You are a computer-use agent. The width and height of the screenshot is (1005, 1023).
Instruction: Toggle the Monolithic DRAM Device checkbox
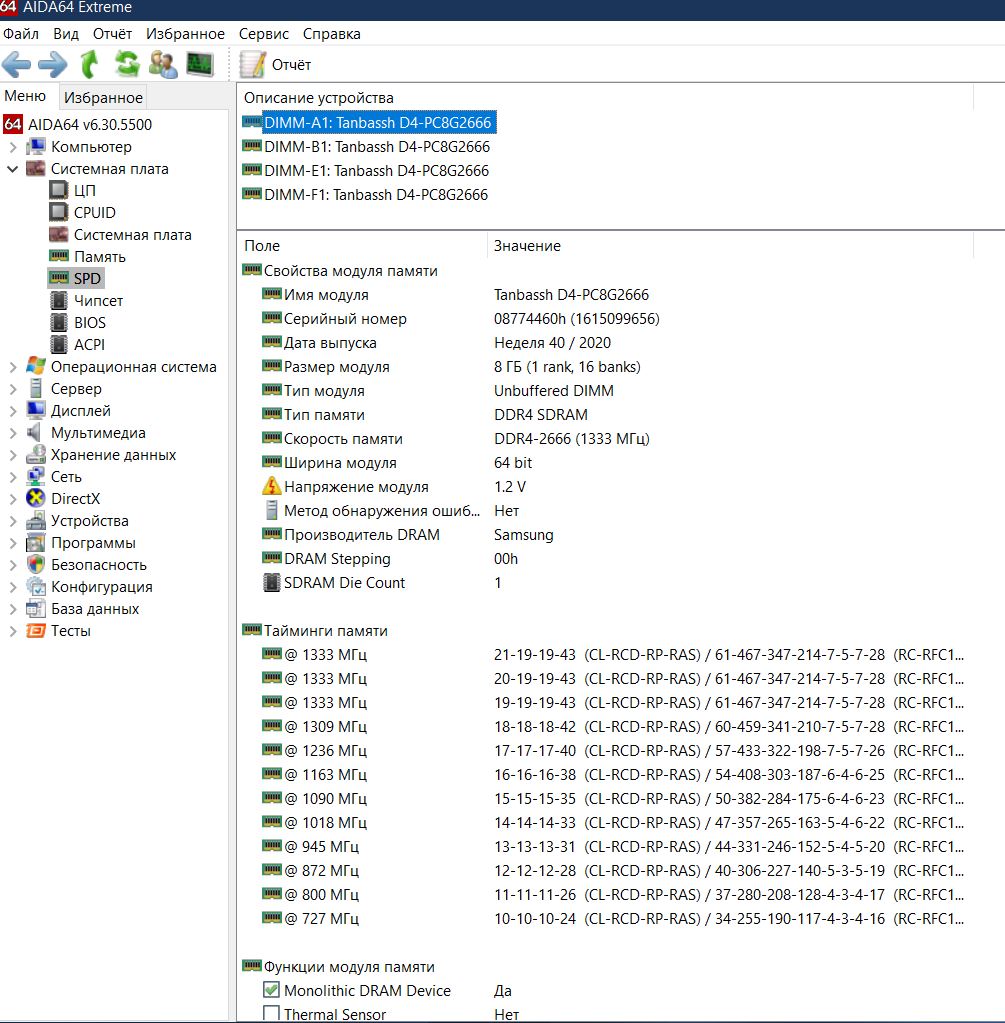(x=271, y=990)
